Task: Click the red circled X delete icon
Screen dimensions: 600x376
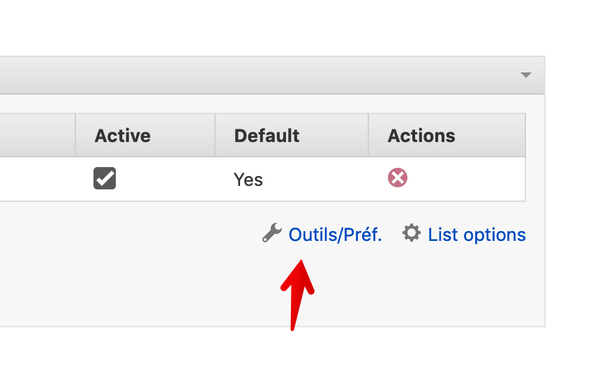Action: (397, 178)
